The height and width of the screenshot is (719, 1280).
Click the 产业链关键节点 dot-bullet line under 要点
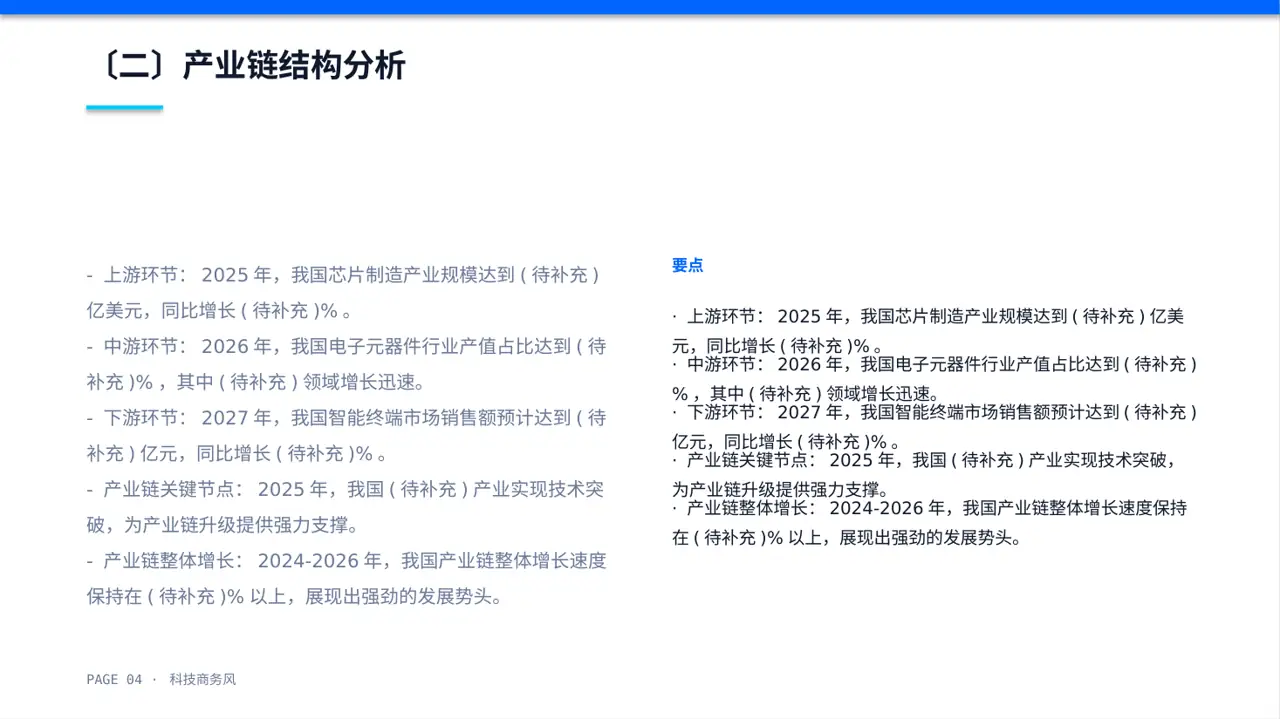[925, 461]
